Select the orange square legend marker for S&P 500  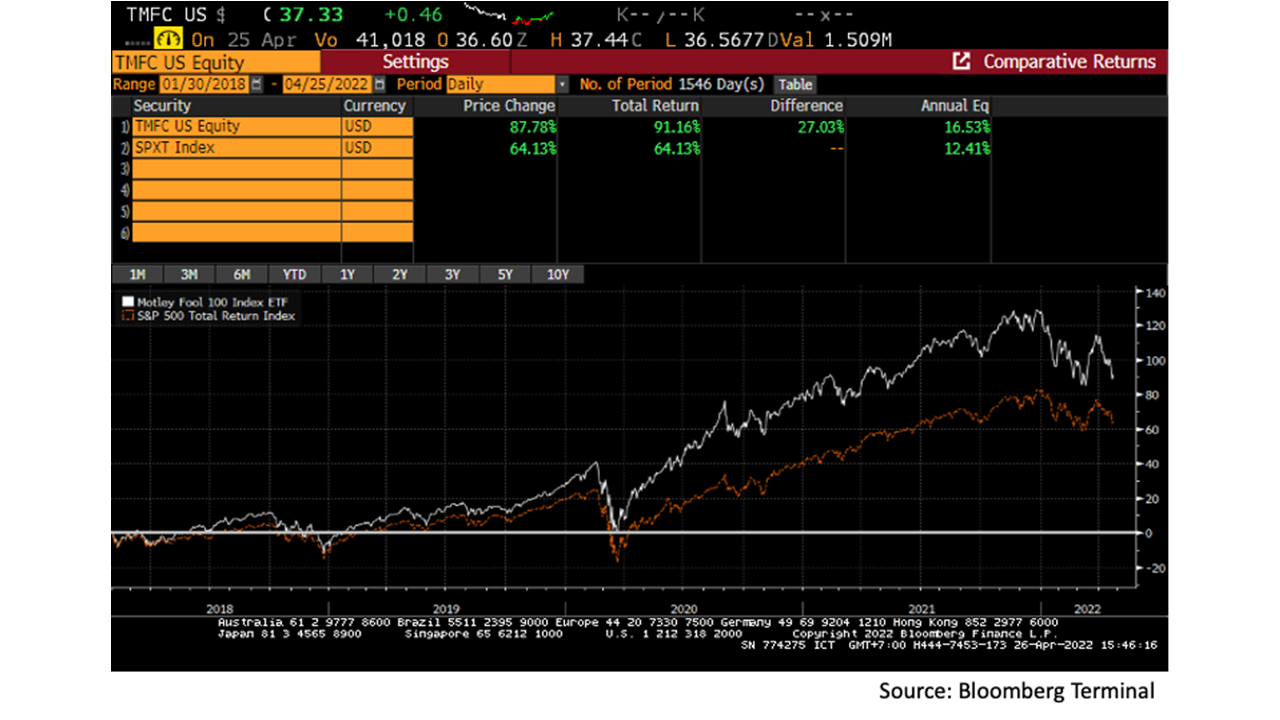127,315
